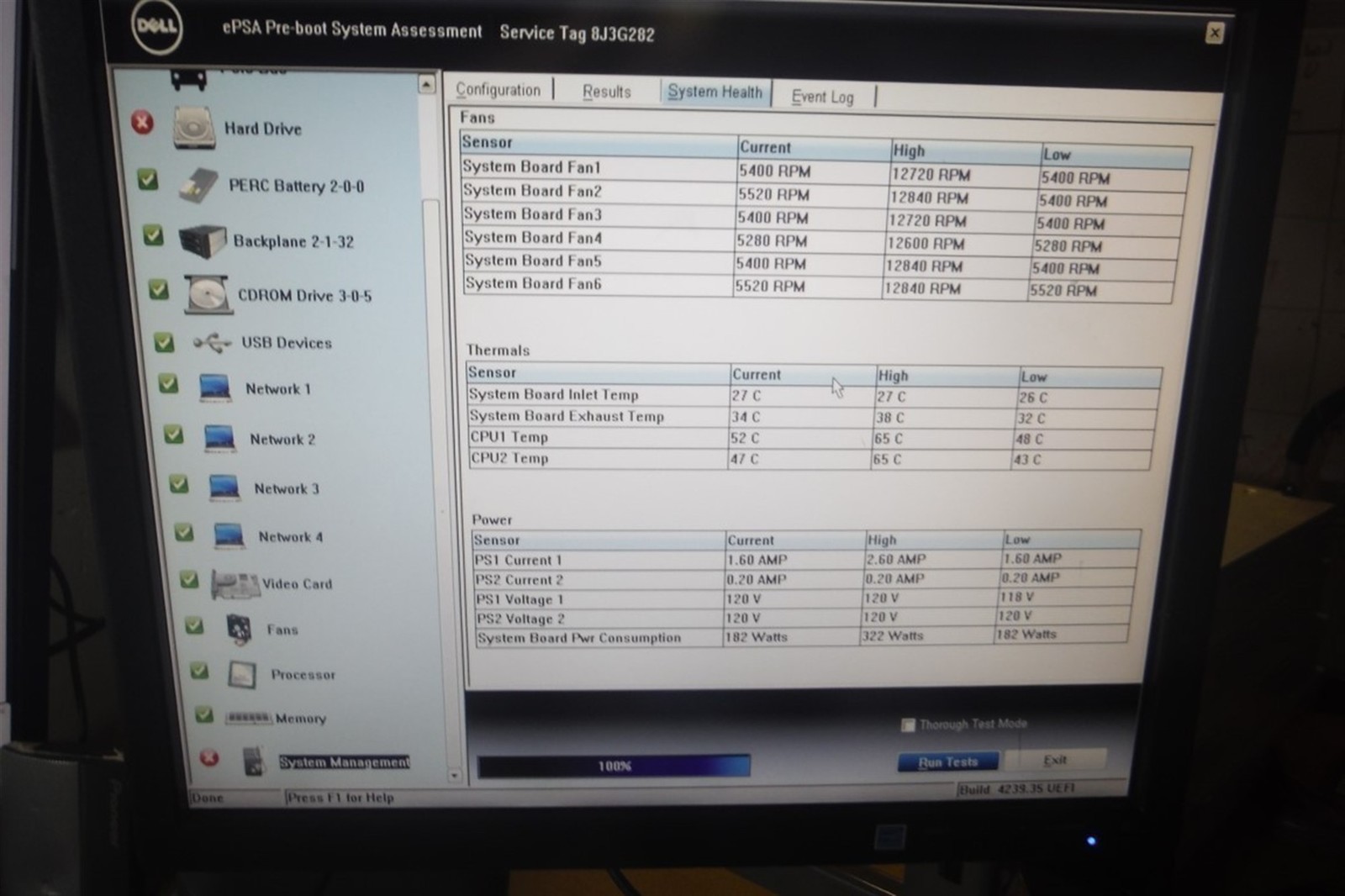The image size is (1345, 896).
Task: Enable Thorough Test Mode checkbox
Action: click(x=908, y=725)
